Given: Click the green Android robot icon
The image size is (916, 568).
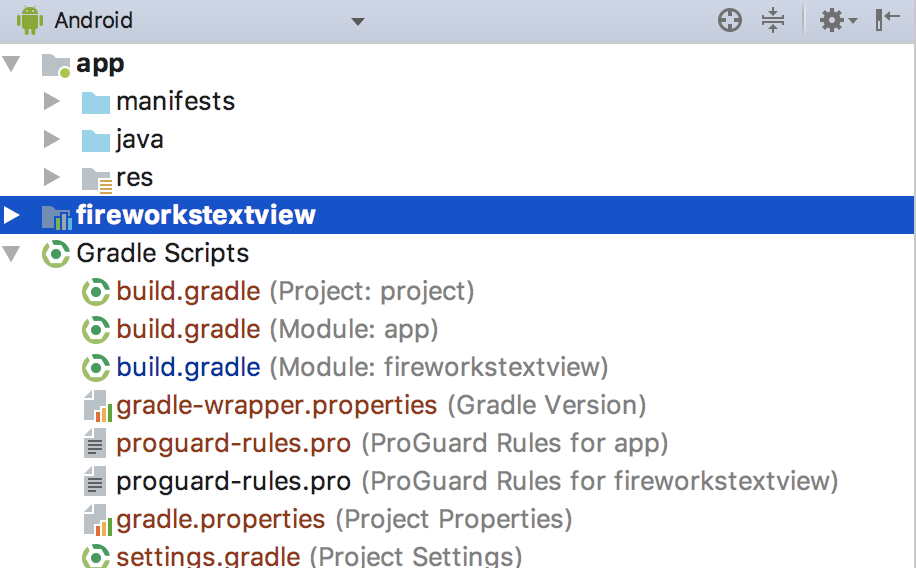Looking at the screenshot, I should [x=31, y=20].
